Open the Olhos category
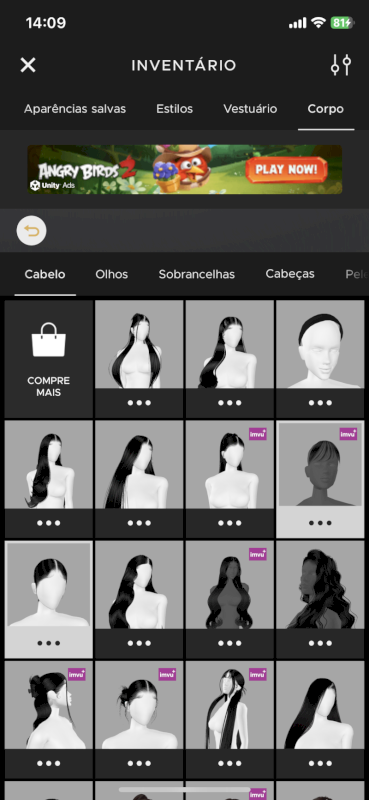 (112, 274)
